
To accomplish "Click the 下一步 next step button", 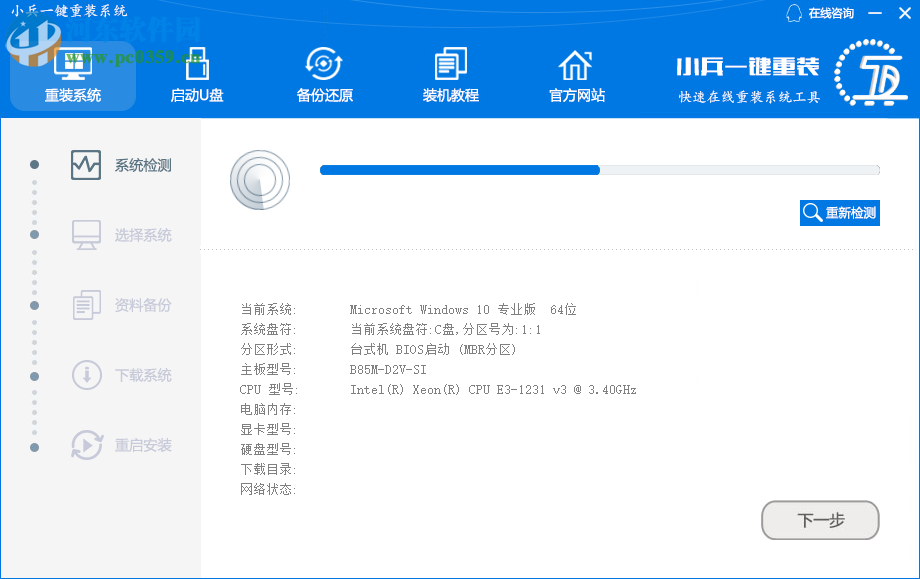I will [820, 520].
